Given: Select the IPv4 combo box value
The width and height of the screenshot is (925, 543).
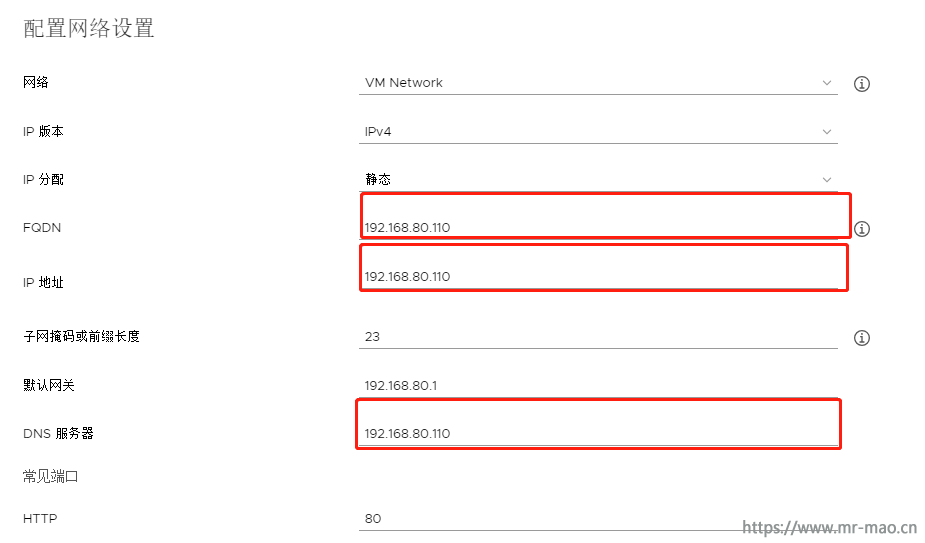Looking at the screenshot, I should click(598, 132).
